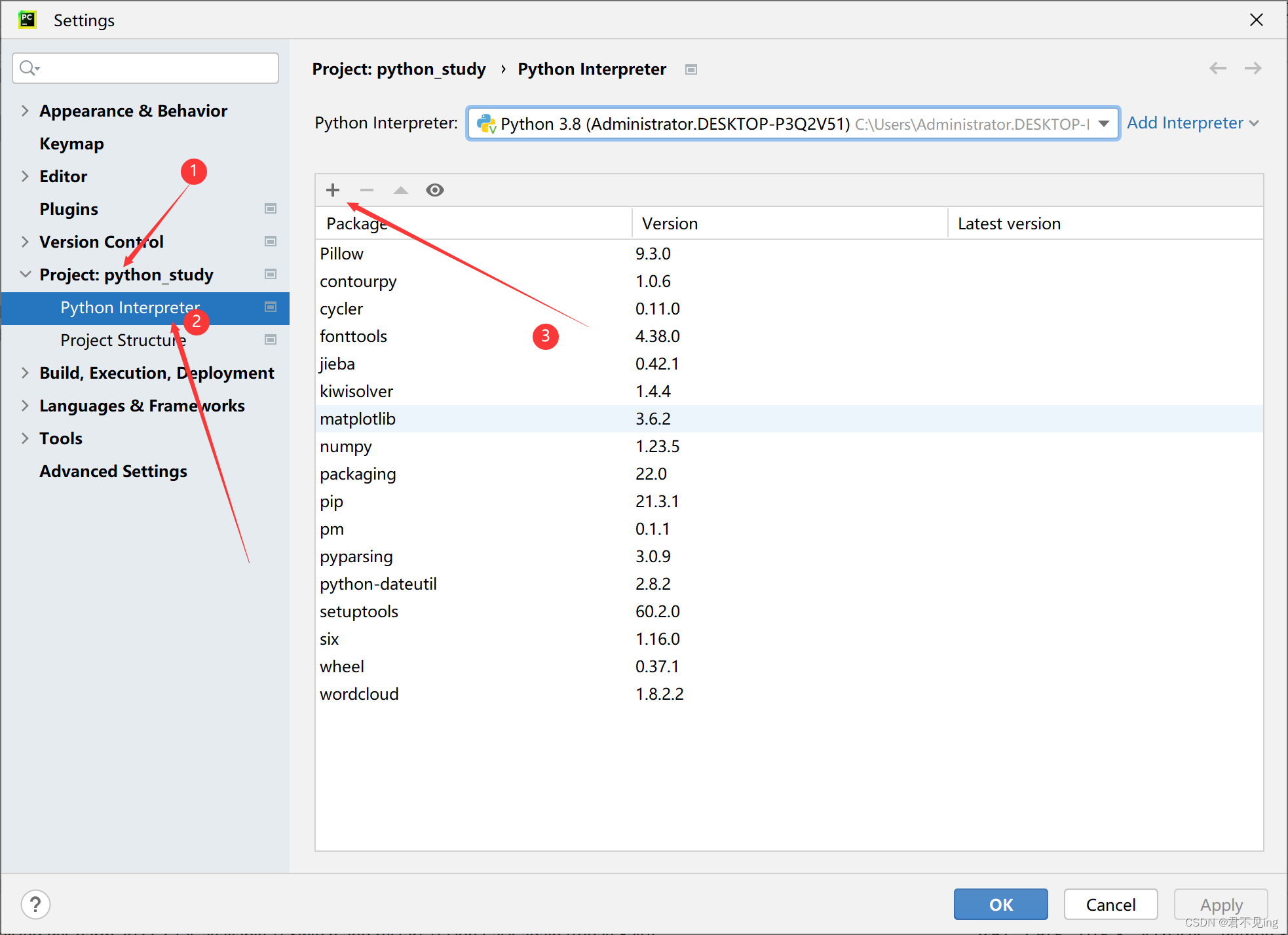Expand the Appearance & Behavior section
Screen dimensions: 1288x935
25,111
